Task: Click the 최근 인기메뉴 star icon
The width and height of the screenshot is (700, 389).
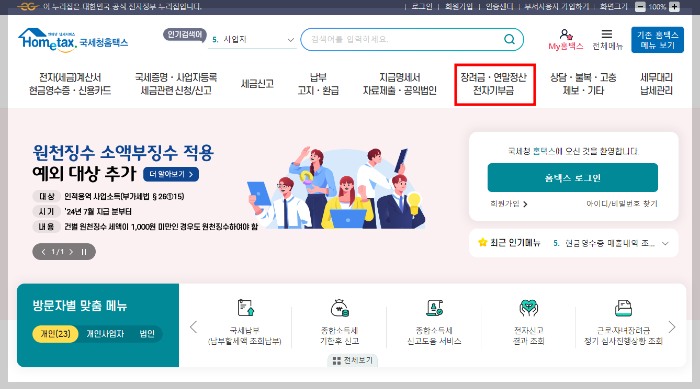Action: click(x=482, y=243)
